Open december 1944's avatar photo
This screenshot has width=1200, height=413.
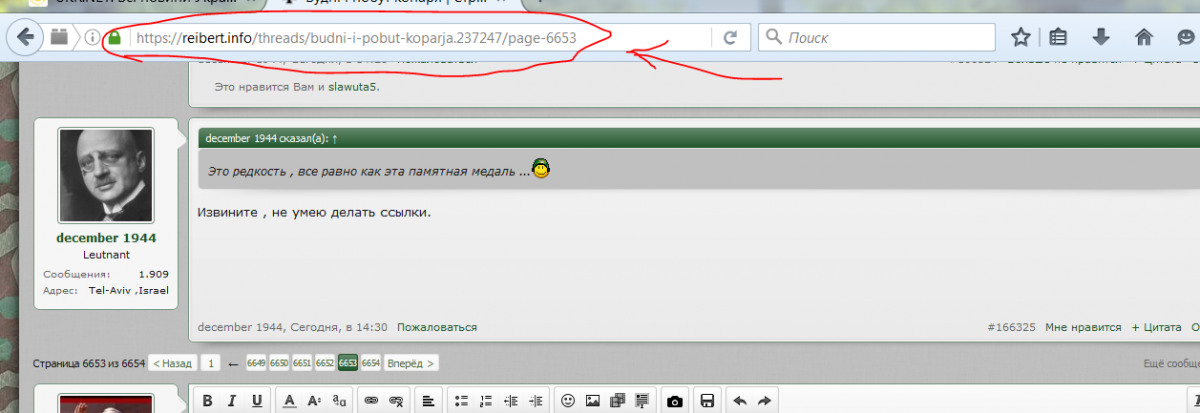tap(105, 176)
